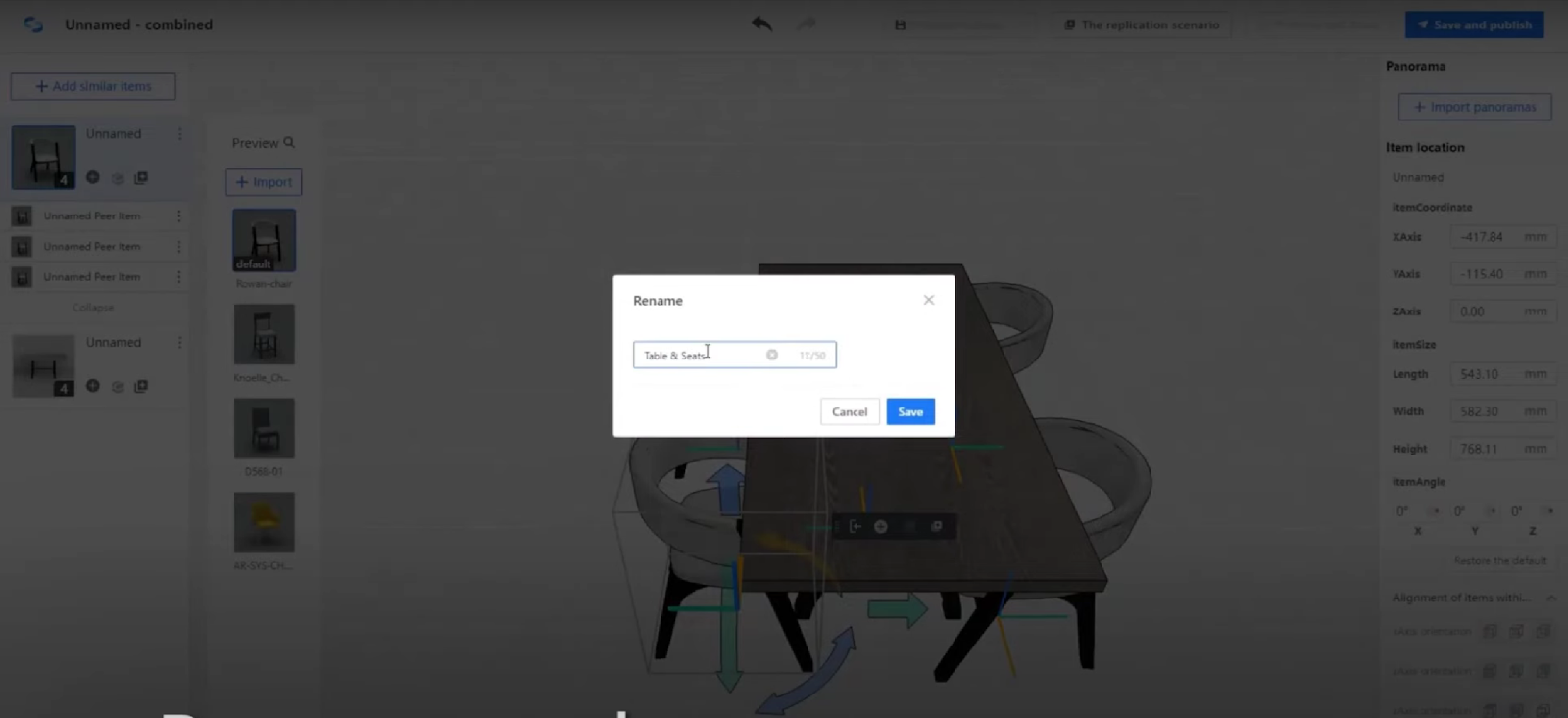Click the Width size field
The width and height of the screenshot is (1568, 718).
click(1502, 411)
